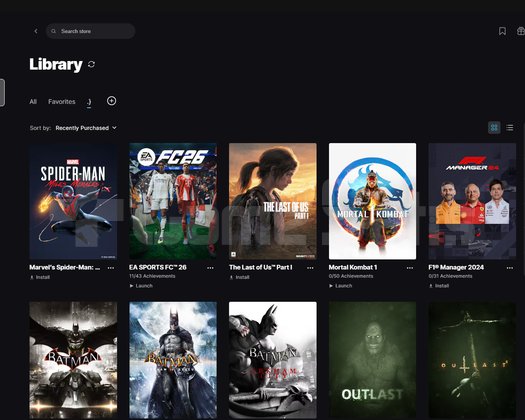The height and width of the screenshot is (420, 525).
Task: Refresh the library with the sync icon
Action: click(91, 64)
